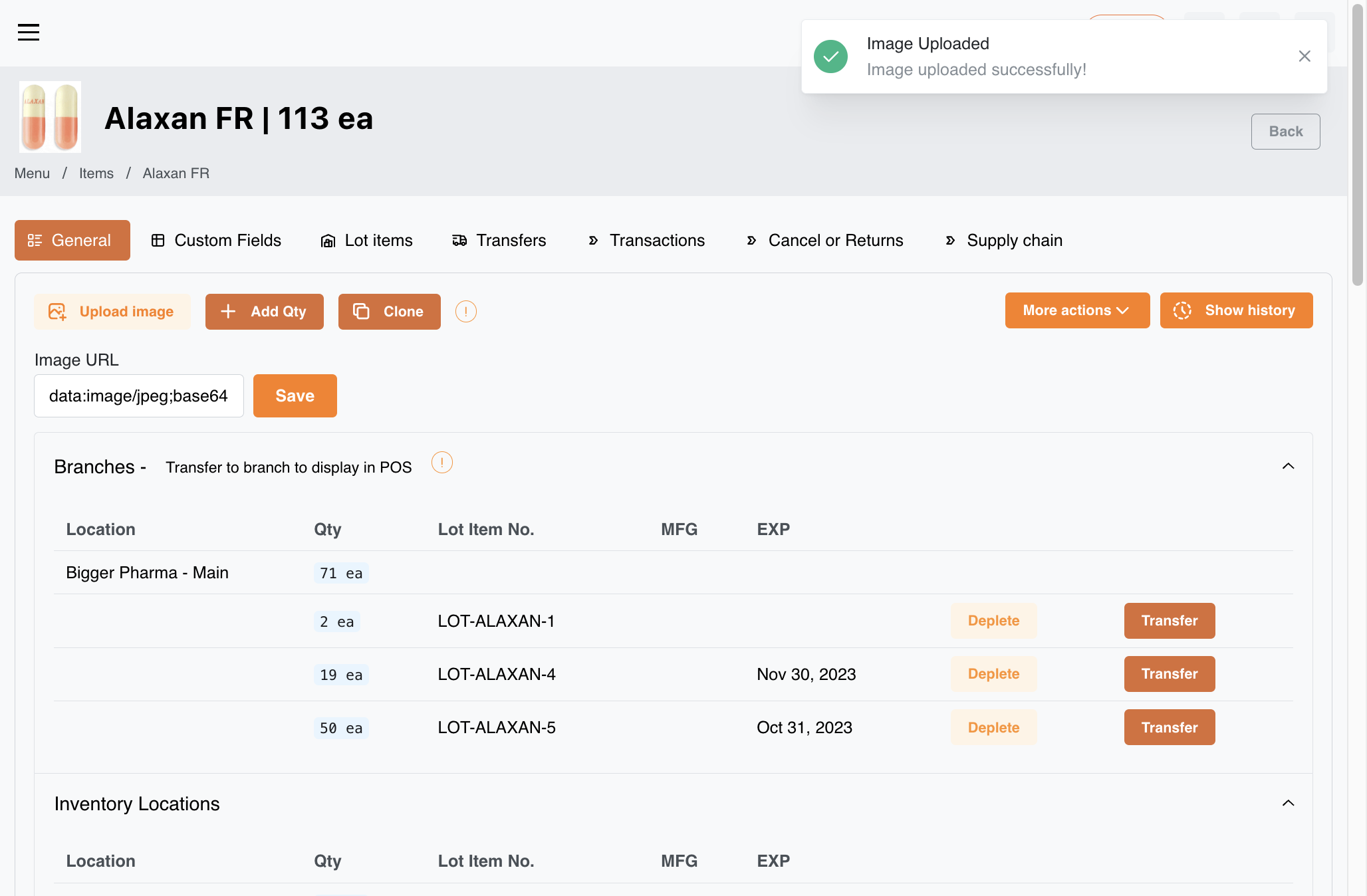Image resolution: width=1367 pixels, height=896 pixels.
Task: Collapse the Branches section
Action: tap(1288, 466)
